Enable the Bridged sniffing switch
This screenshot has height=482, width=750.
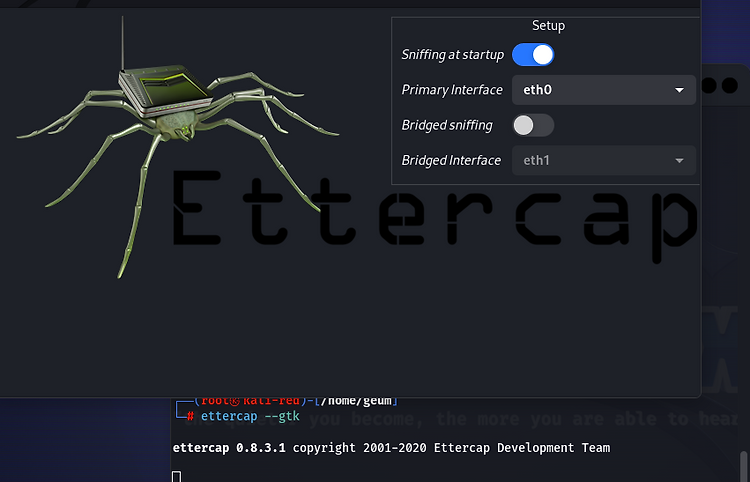coord(533,125)
